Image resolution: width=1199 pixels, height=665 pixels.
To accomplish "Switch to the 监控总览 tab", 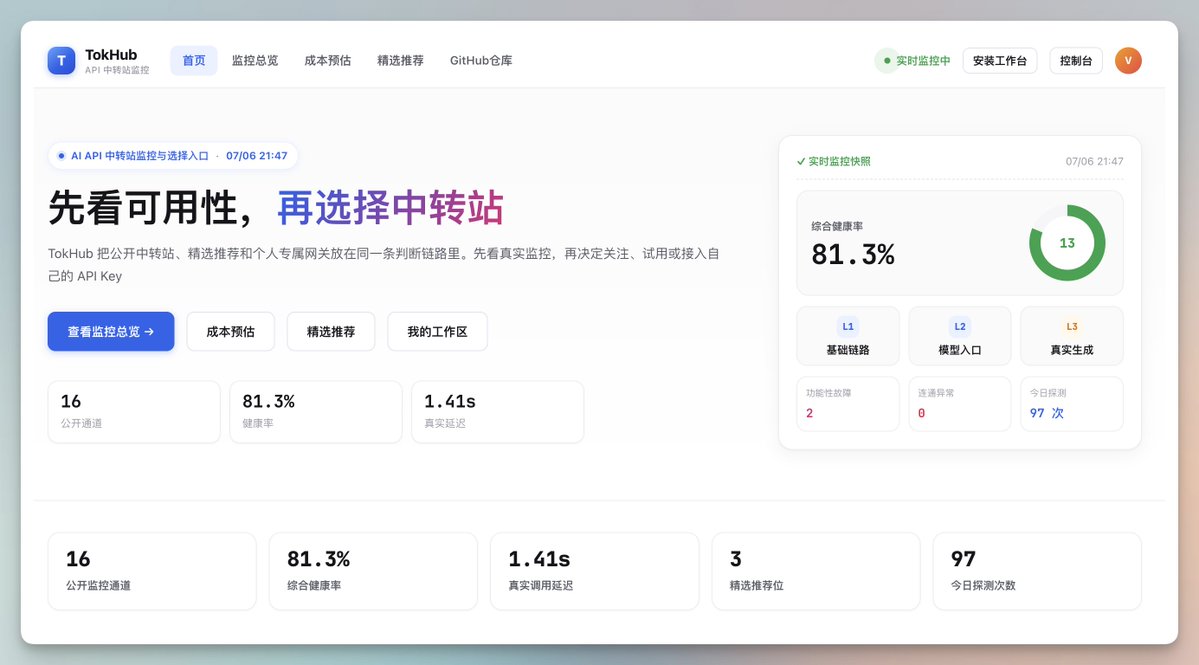I will click(x=255, y=60).
